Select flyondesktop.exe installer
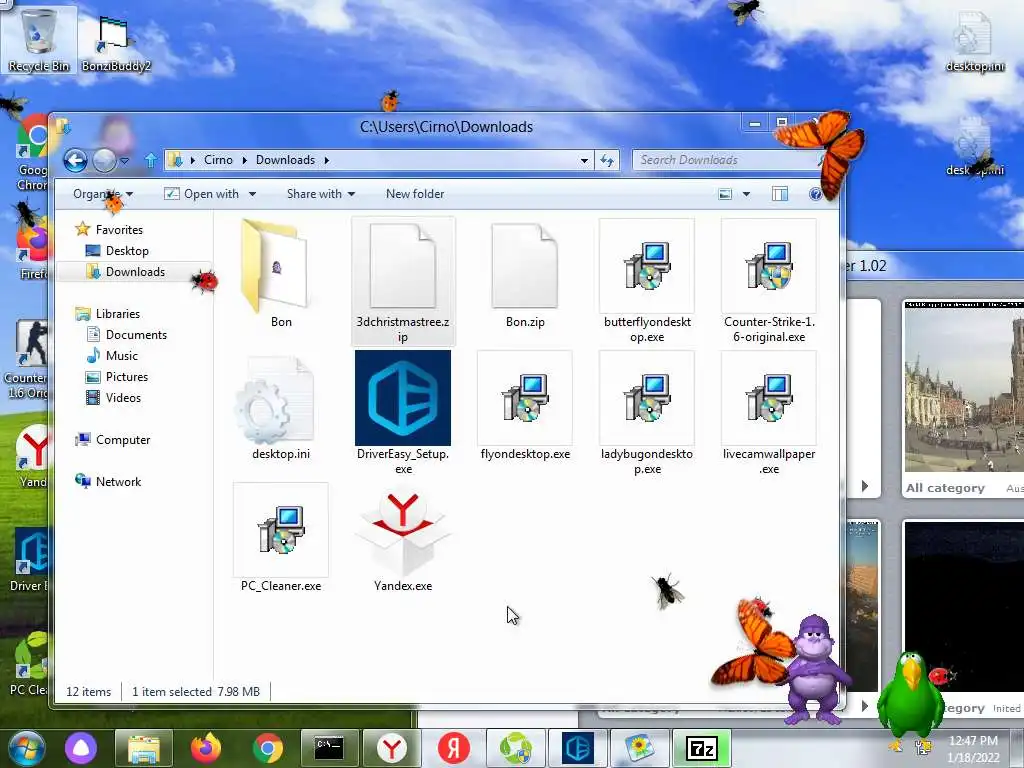 [525, 406]
